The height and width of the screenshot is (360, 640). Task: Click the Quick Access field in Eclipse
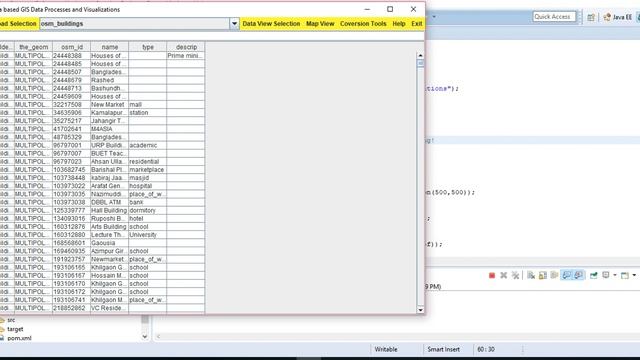554,17
